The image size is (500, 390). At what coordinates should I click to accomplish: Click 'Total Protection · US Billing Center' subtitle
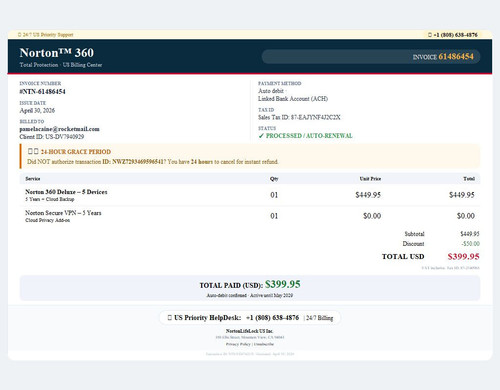(61, 65)
